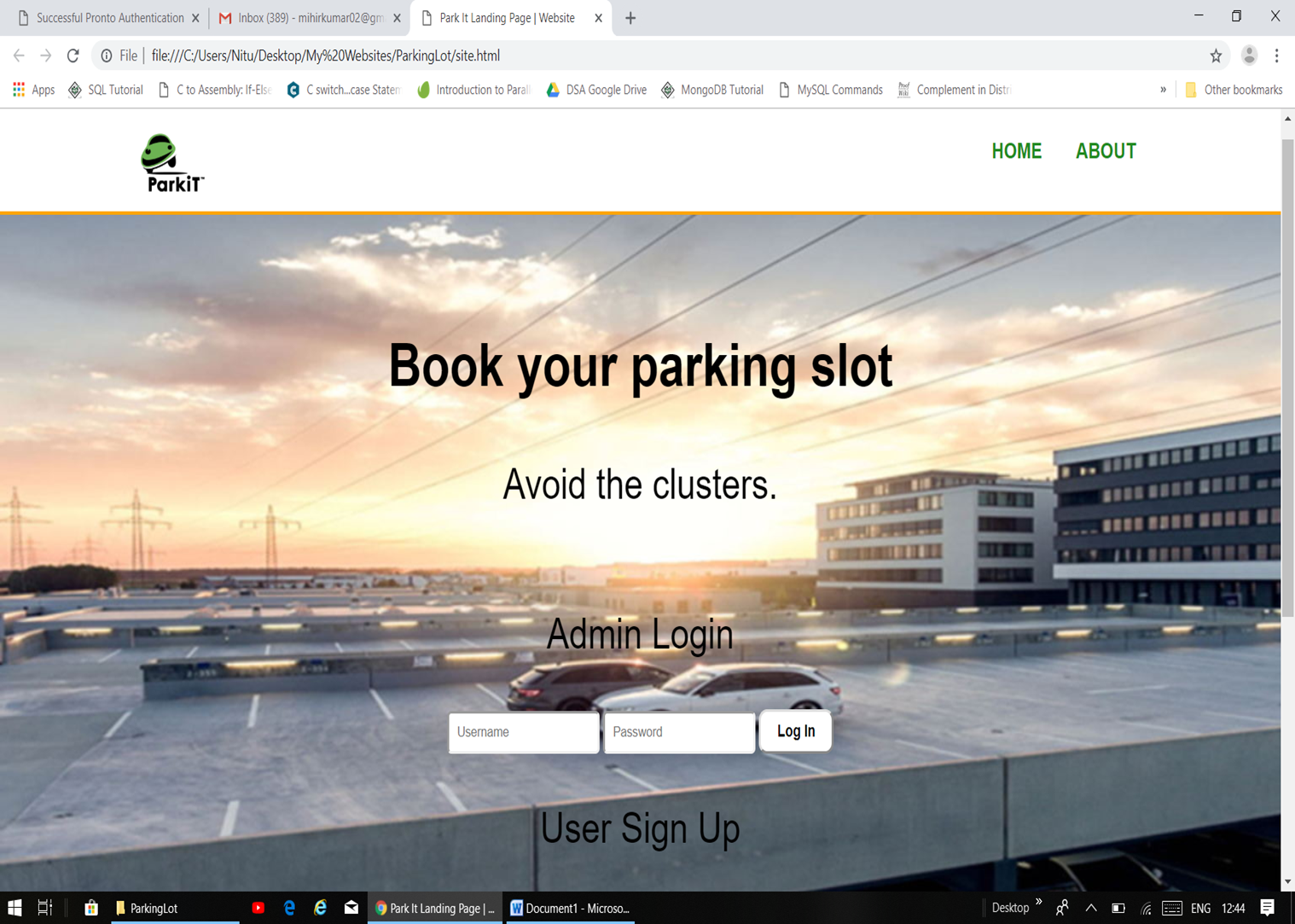Switch to Successful Pronto Authentication tab
1295x924 pixels.
point(108,18)
